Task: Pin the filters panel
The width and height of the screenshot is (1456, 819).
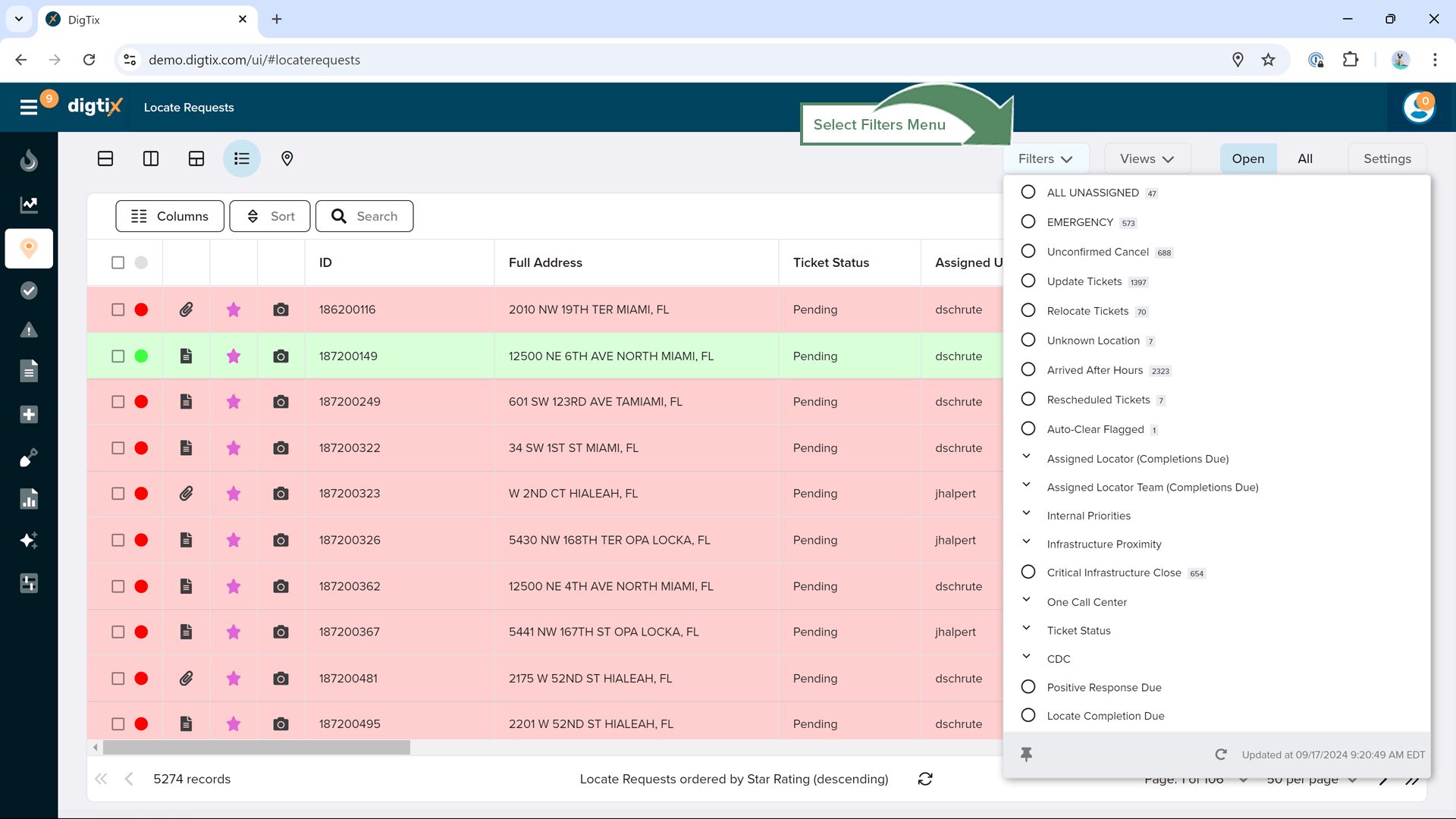Action: [1026, 755]
